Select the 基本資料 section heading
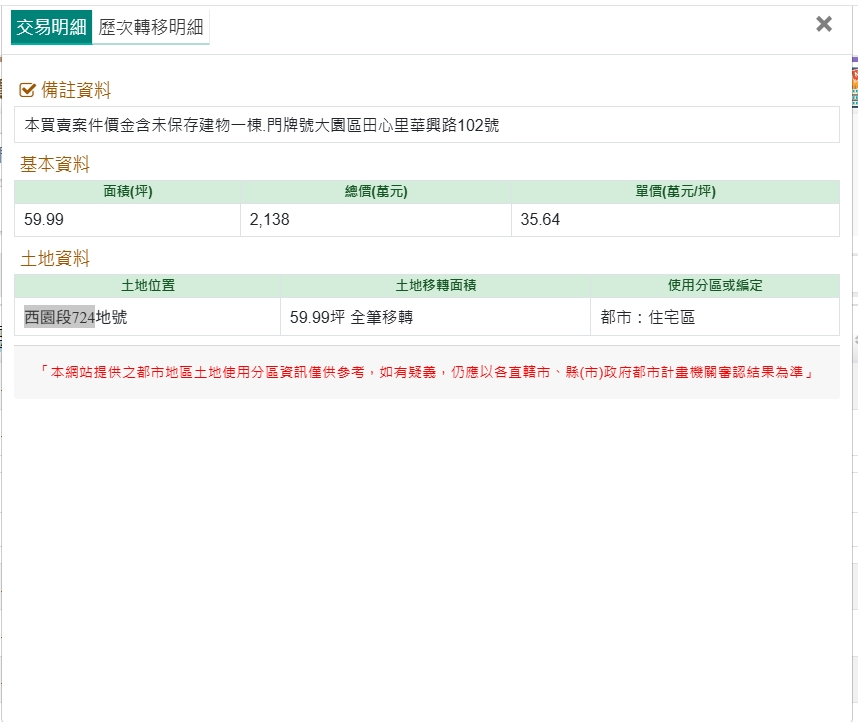The image size is (858, 722). point(55,165)
